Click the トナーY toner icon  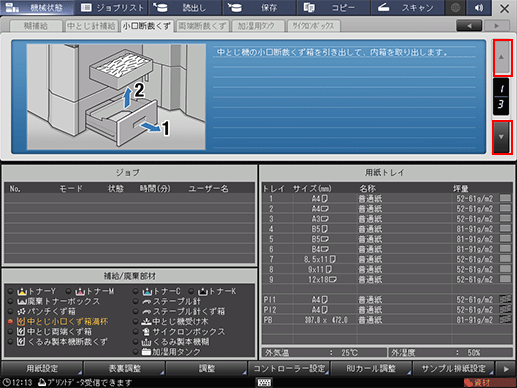22,292
